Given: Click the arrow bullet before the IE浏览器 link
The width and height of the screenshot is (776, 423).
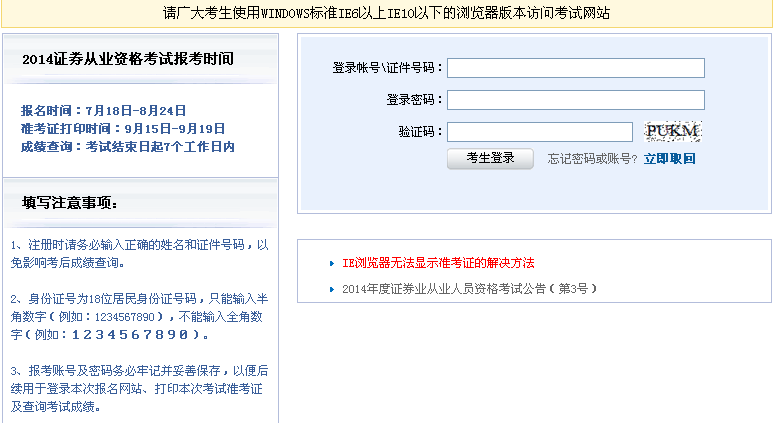Looking at the screenshot, I should pos(332,264).
